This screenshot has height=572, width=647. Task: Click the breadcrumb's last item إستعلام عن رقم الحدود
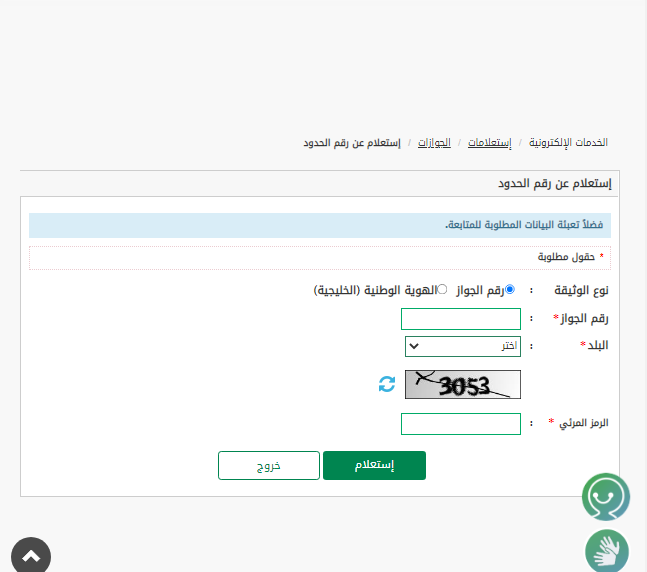pos(351,143)
